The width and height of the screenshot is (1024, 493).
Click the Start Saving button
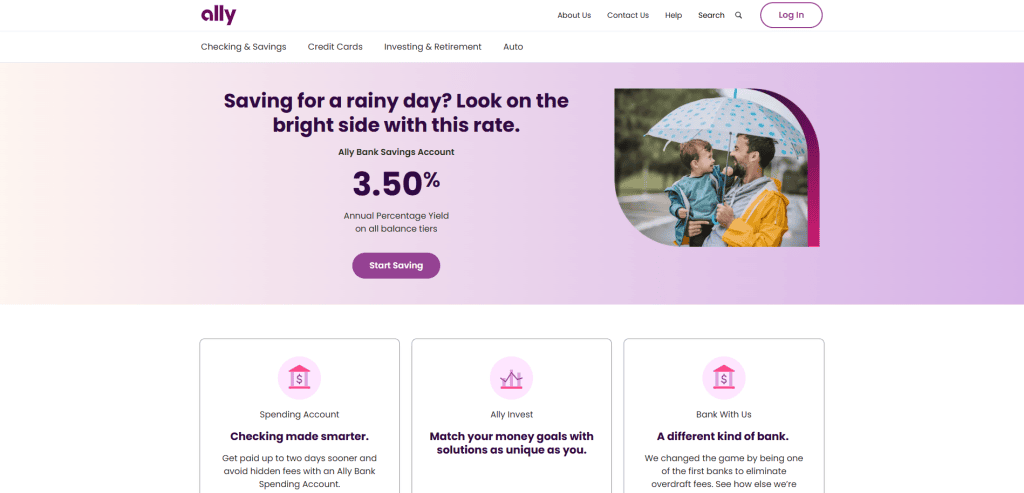point(396,266)
